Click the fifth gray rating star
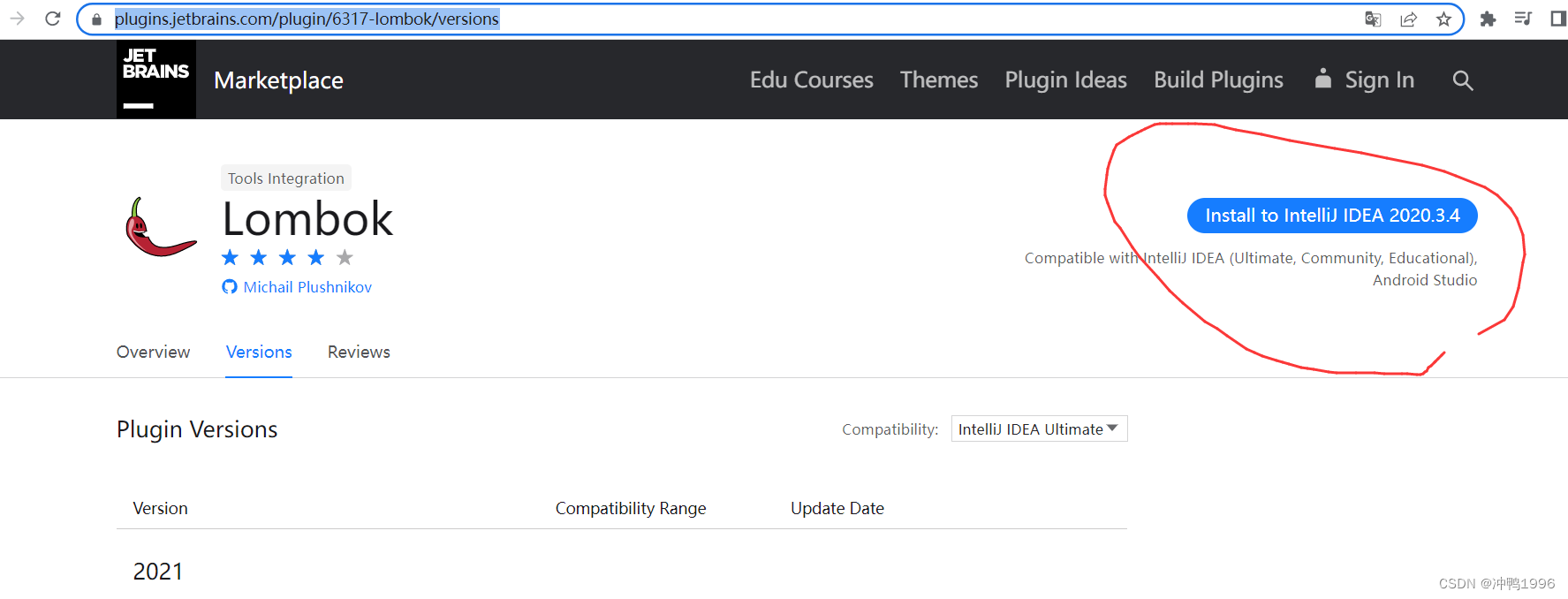Viewport: 1568px width, 599px height. 345,257
